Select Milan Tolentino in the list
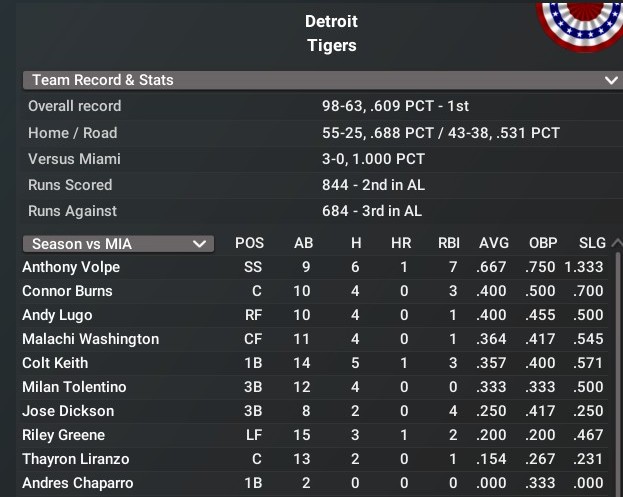Screen dimensions: 623x497 pyautogui.click(x=72, y=387)
